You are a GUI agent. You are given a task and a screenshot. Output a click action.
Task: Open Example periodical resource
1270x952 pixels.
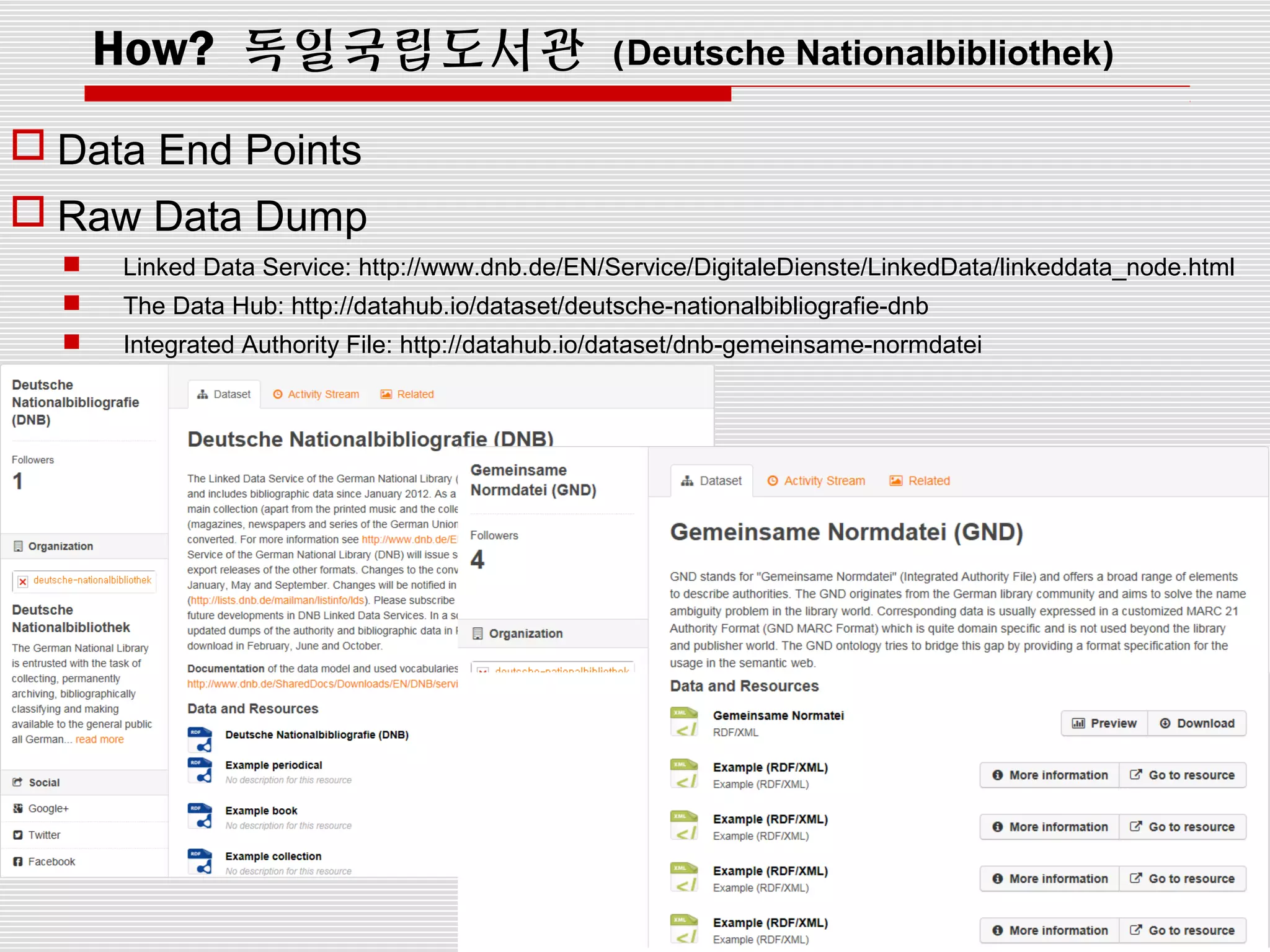(273, 765)
